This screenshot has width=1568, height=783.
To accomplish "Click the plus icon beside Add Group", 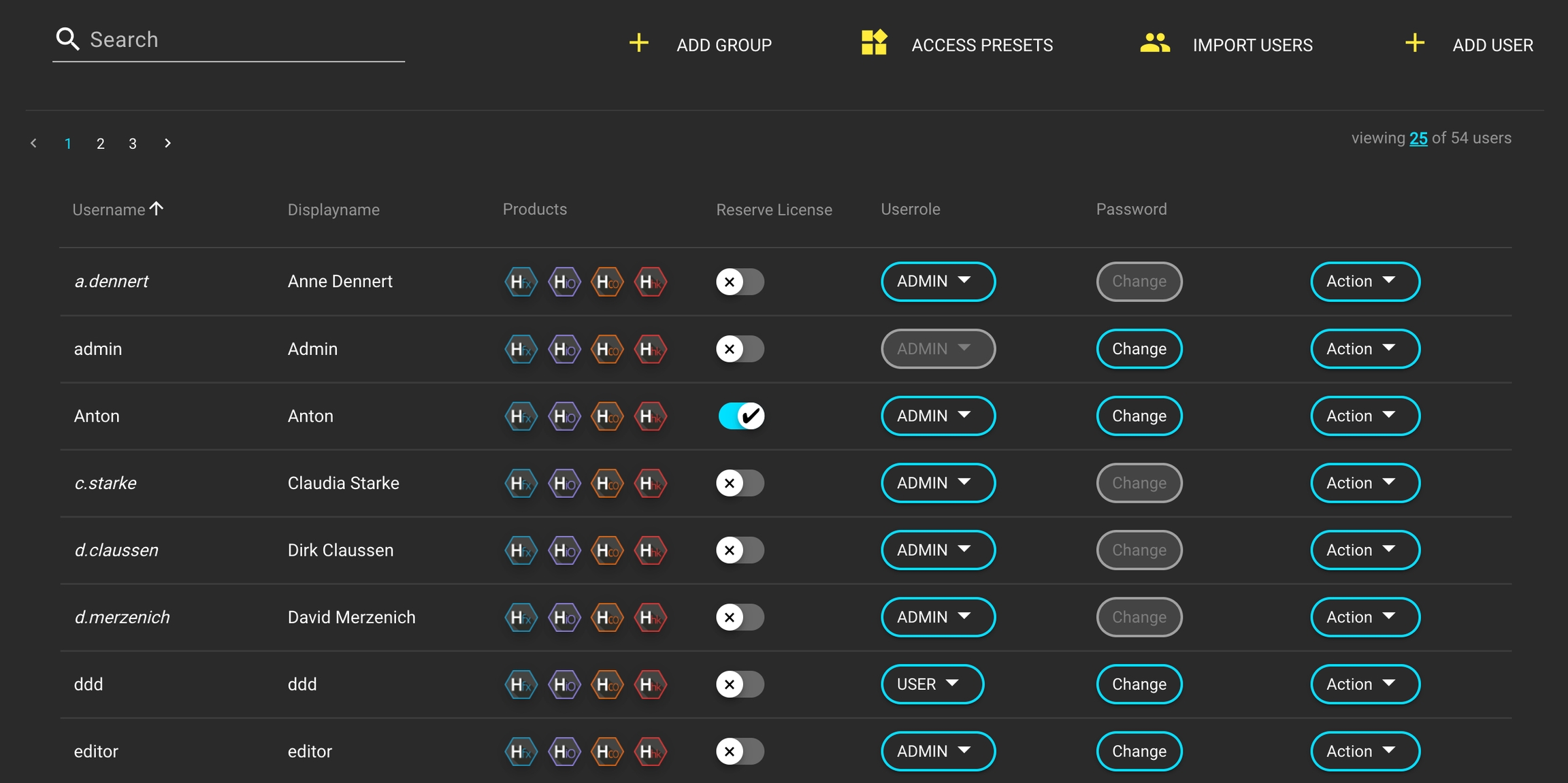I will click(x=638, y=44).
